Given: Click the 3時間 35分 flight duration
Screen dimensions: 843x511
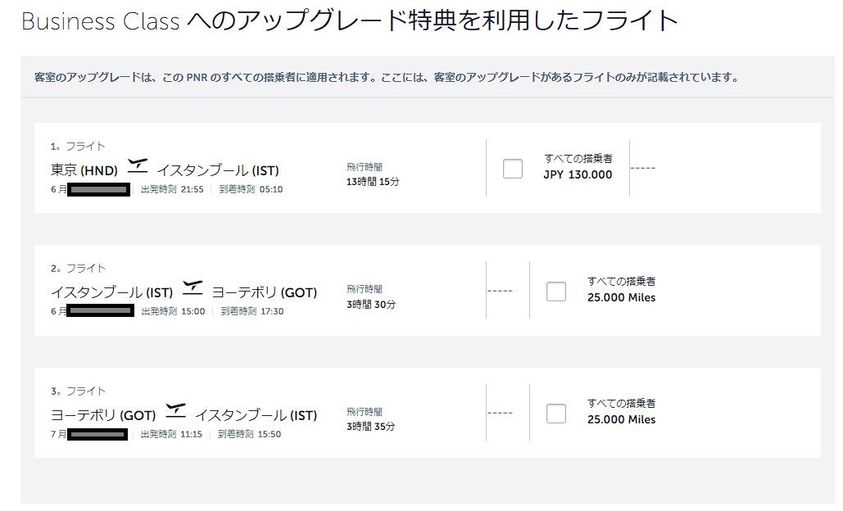Looking at the screenshot, I should pyautogui.click(x=371, y=426).
